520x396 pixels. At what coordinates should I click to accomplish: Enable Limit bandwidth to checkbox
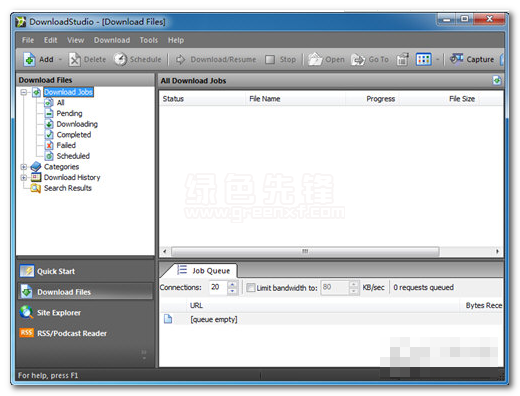pyautogui.click(x=251, y=288)
